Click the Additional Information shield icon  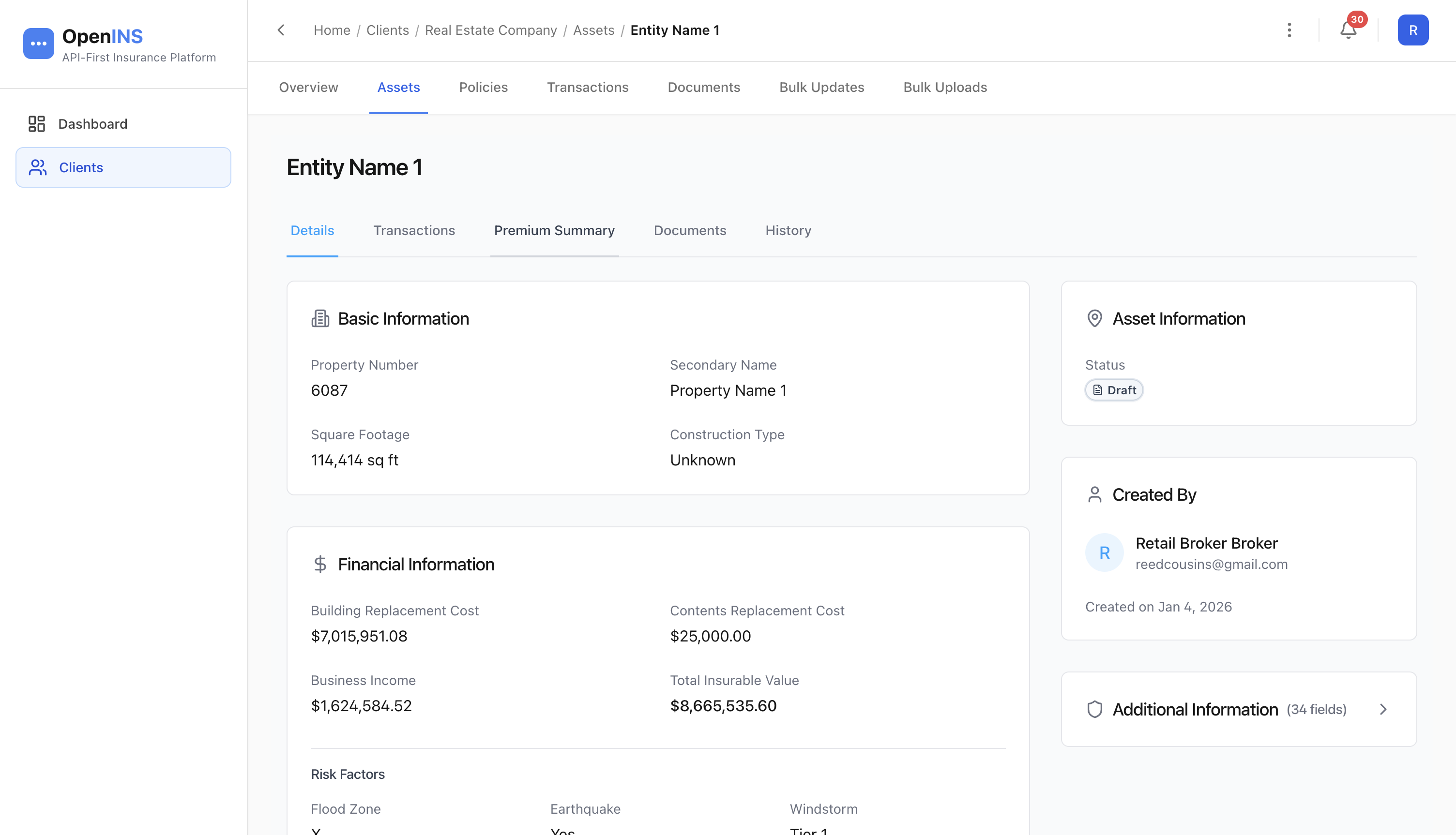point(1094,709)
